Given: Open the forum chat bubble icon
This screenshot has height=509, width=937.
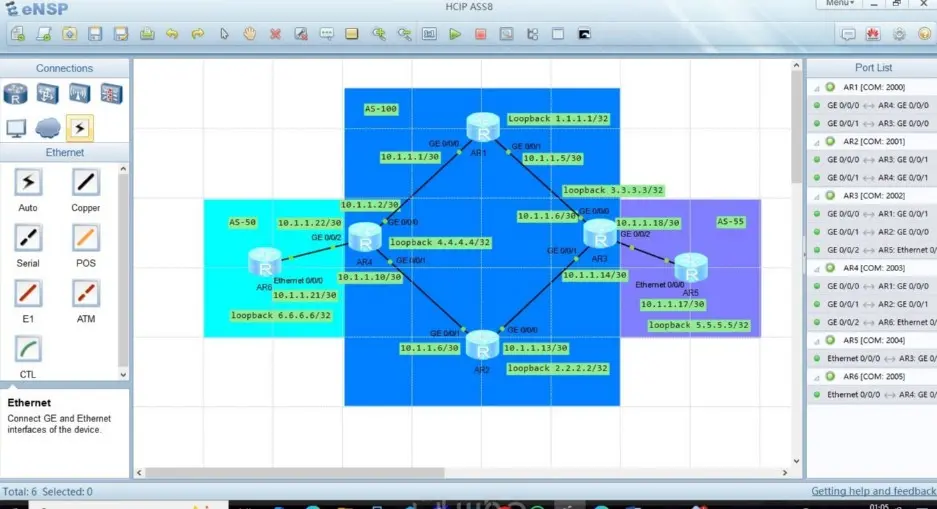Looking at the screenshot, I should 847,34.
